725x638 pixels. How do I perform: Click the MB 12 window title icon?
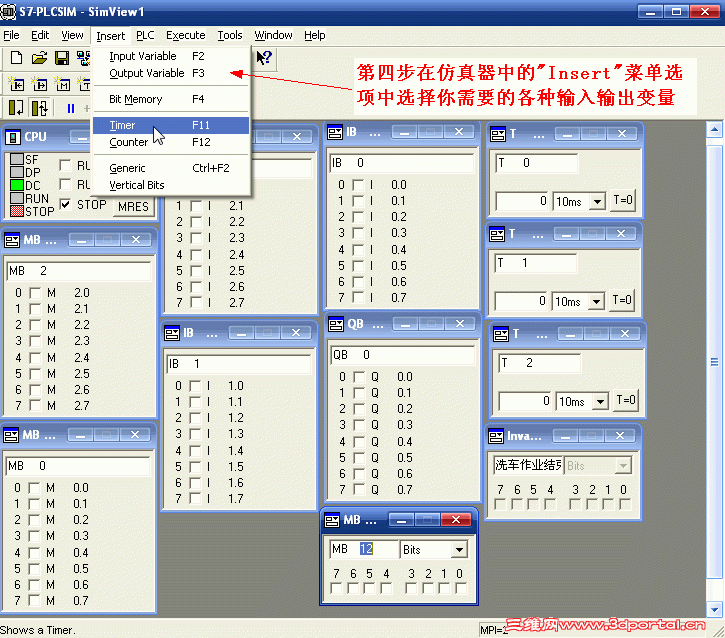pos(332,520)
